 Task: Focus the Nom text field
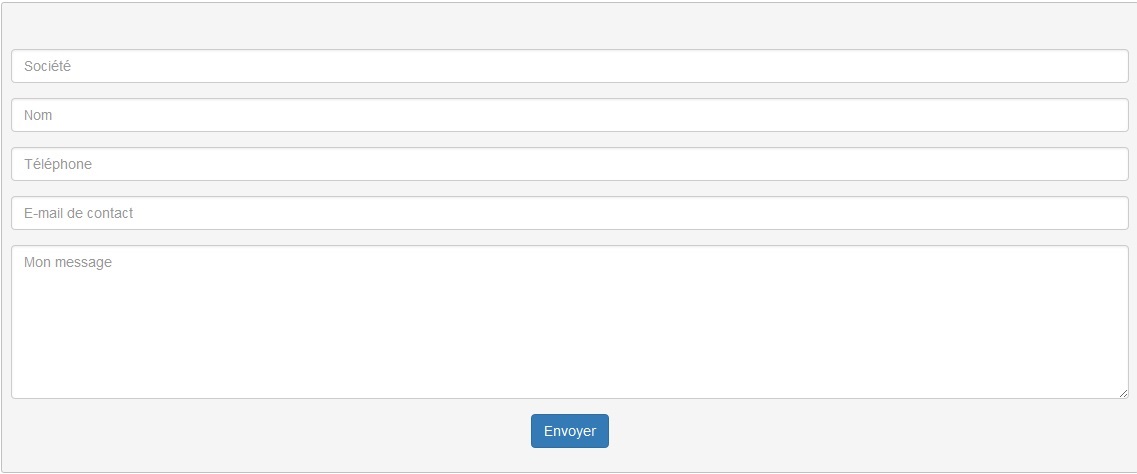coord(569,115)
